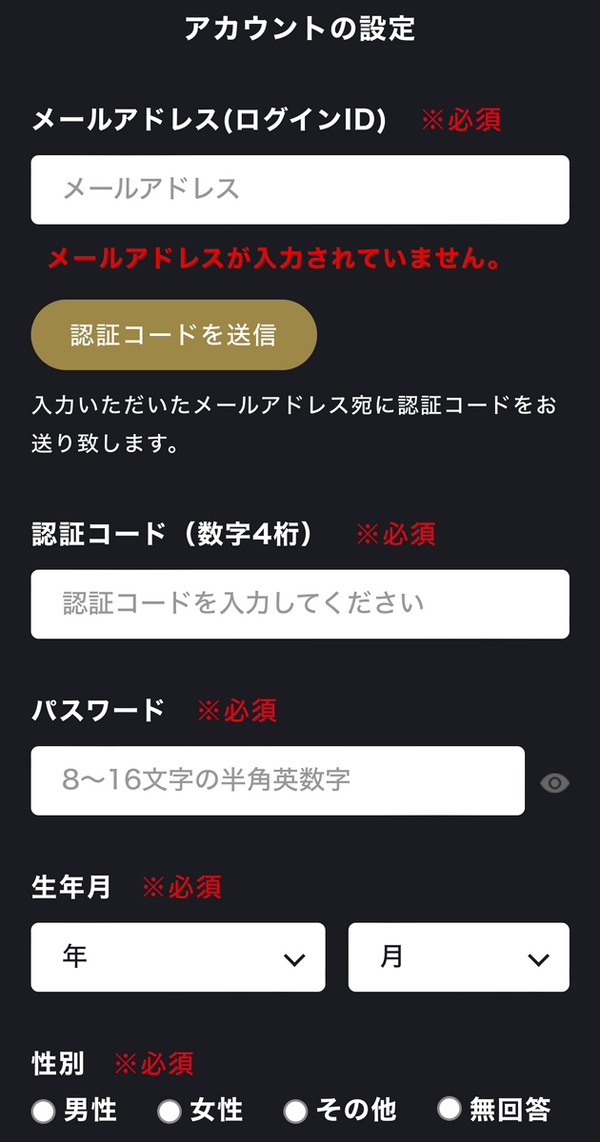
Task: Click the 認証コードを送信 button label text
Action: tap(172, 334)
